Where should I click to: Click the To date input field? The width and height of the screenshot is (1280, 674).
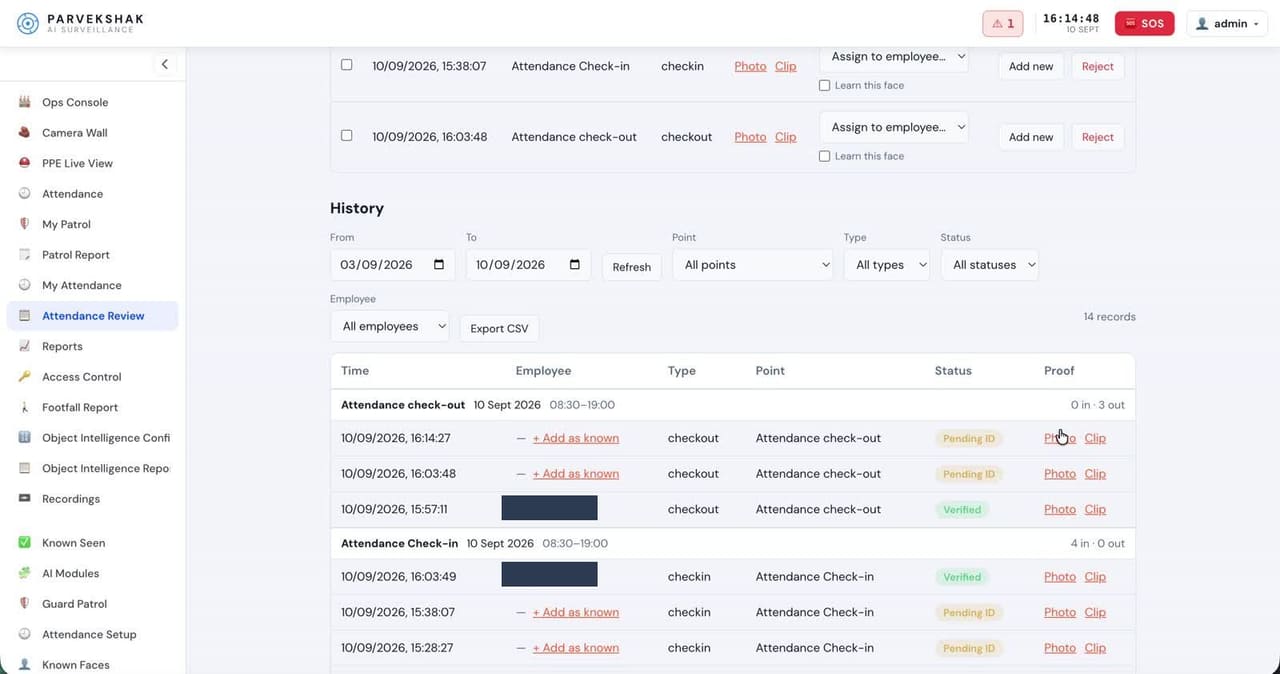[528, 265]
